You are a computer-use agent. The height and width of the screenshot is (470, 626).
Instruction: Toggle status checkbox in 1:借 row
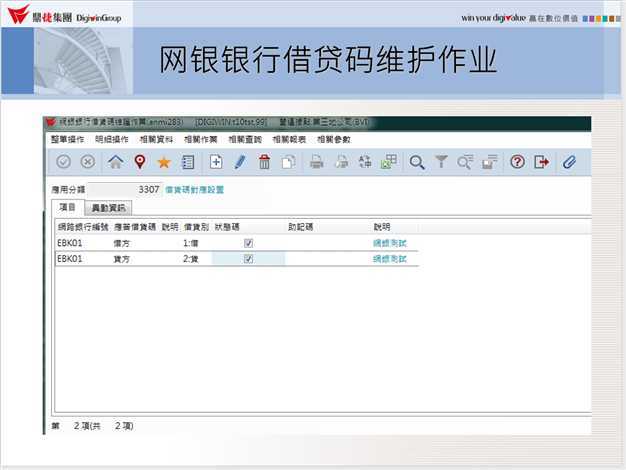(248, 243)
